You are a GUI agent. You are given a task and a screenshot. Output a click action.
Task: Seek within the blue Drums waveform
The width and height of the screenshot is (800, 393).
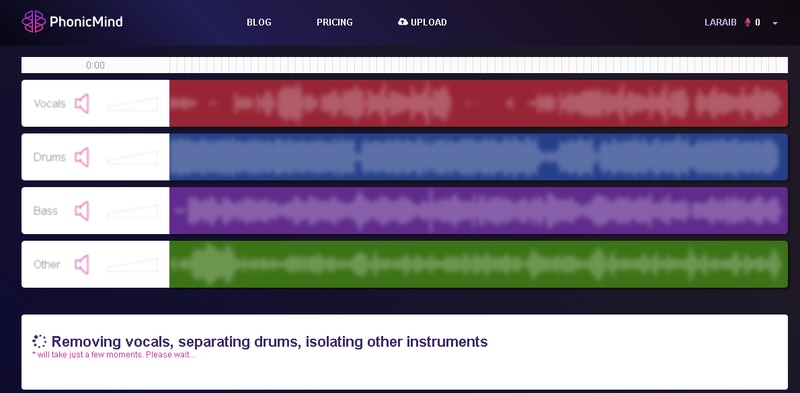coord(479,157)
